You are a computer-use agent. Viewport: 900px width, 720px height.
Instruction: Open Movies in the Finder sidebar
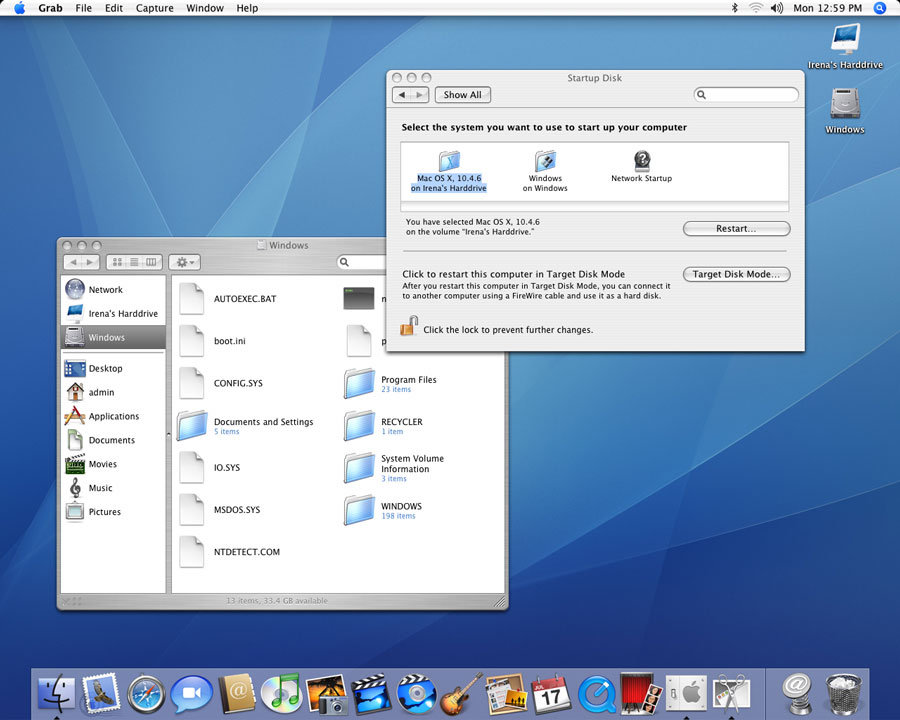113,464
